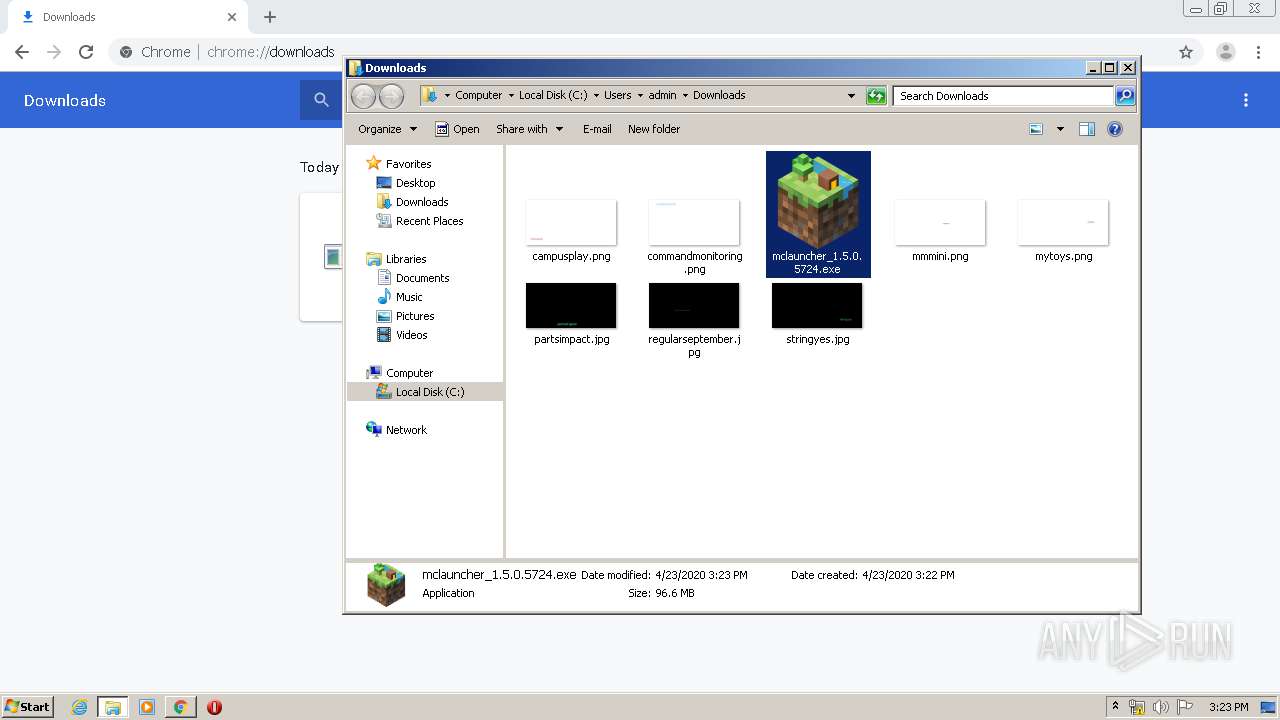This screenshot has width=1280, height=720.
Task: Click the Explorer address refresh icon
Action: (876, 96)
